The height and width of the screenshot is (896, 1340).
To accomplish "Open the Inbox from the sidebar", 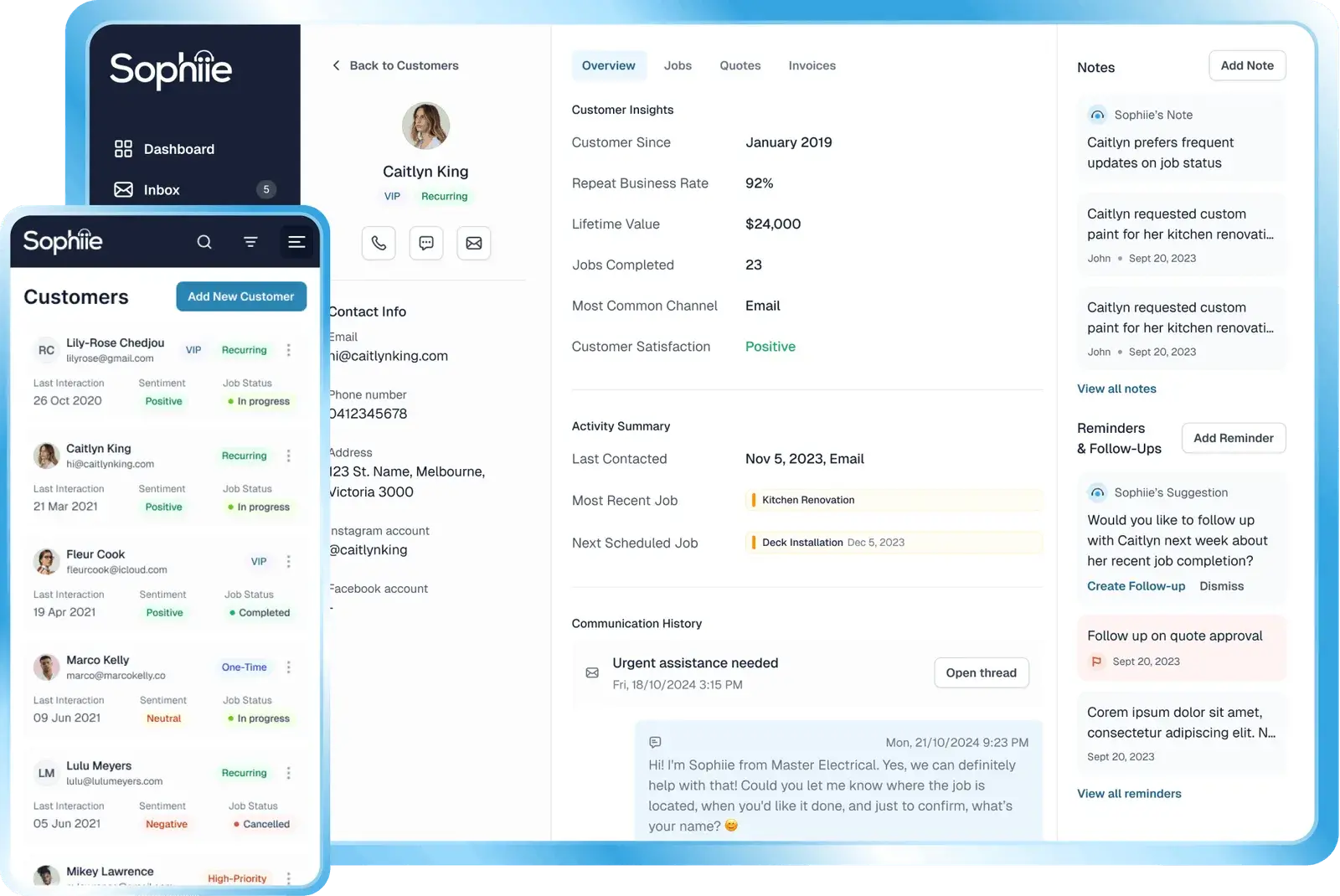I will coord(162,189).
